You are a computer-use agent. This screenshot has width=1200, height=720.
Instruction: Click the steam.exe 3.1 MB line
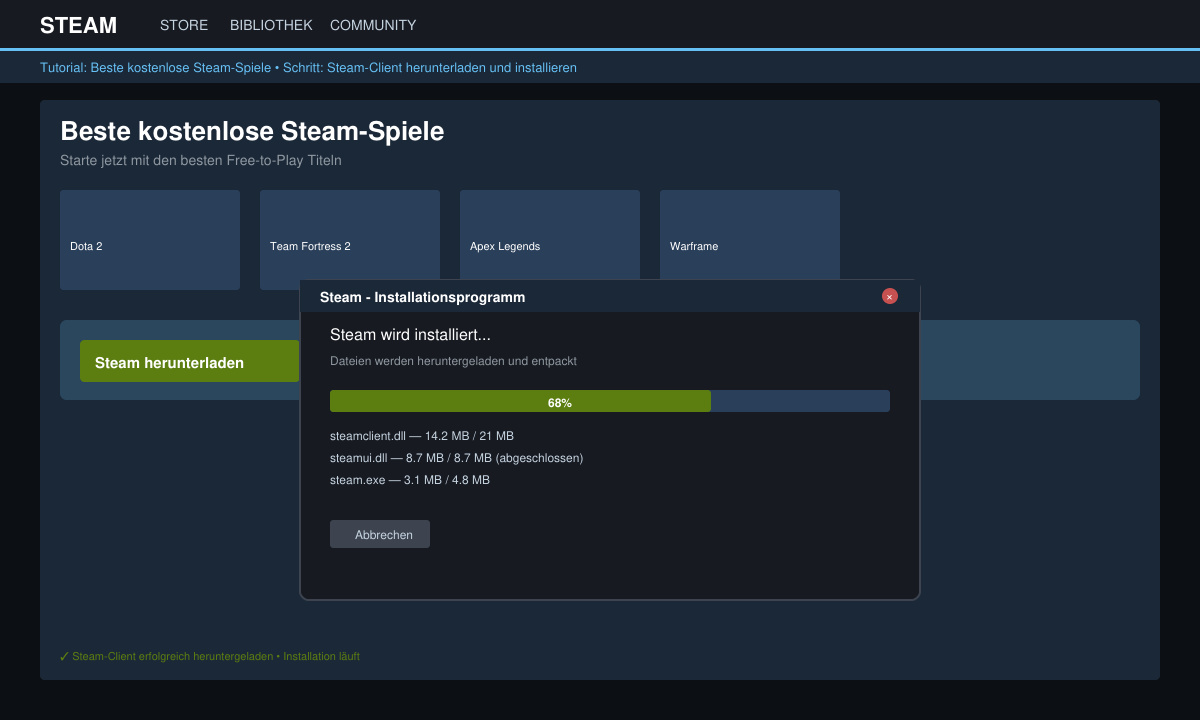(410, 480)
